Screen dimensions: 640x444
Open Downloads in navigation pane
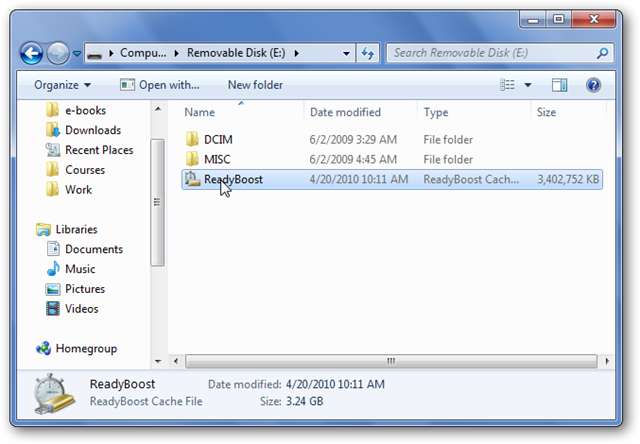[x=93, y=130]
